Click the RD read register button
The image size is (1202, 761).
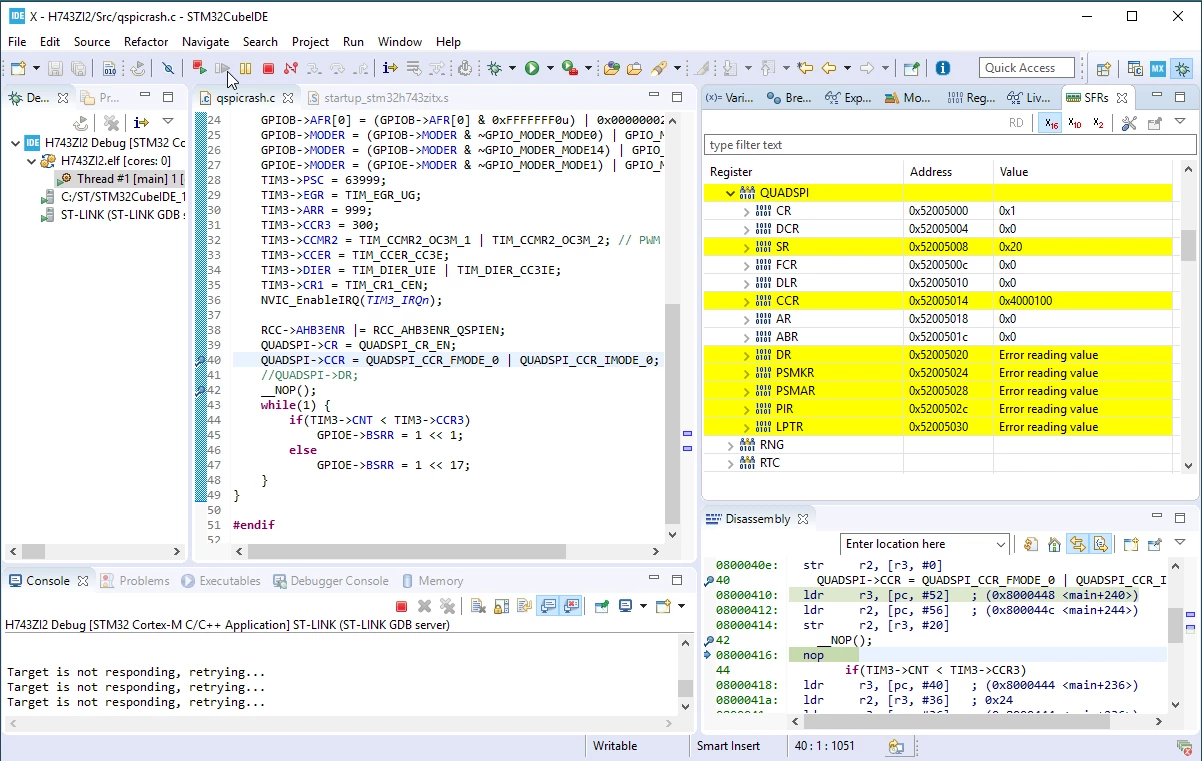(1016, 123)
